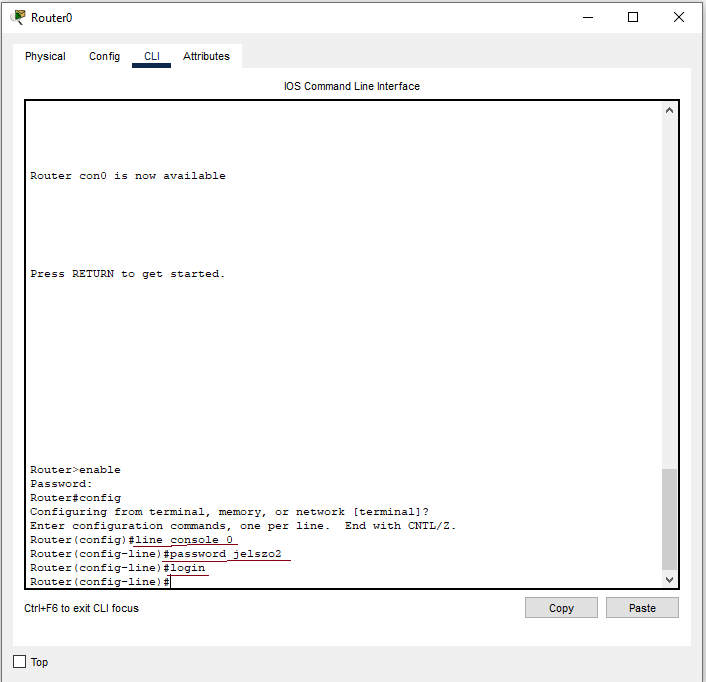Select the CLI tab
This screenshot has height=682, width=706.
[x=152, y=57]
